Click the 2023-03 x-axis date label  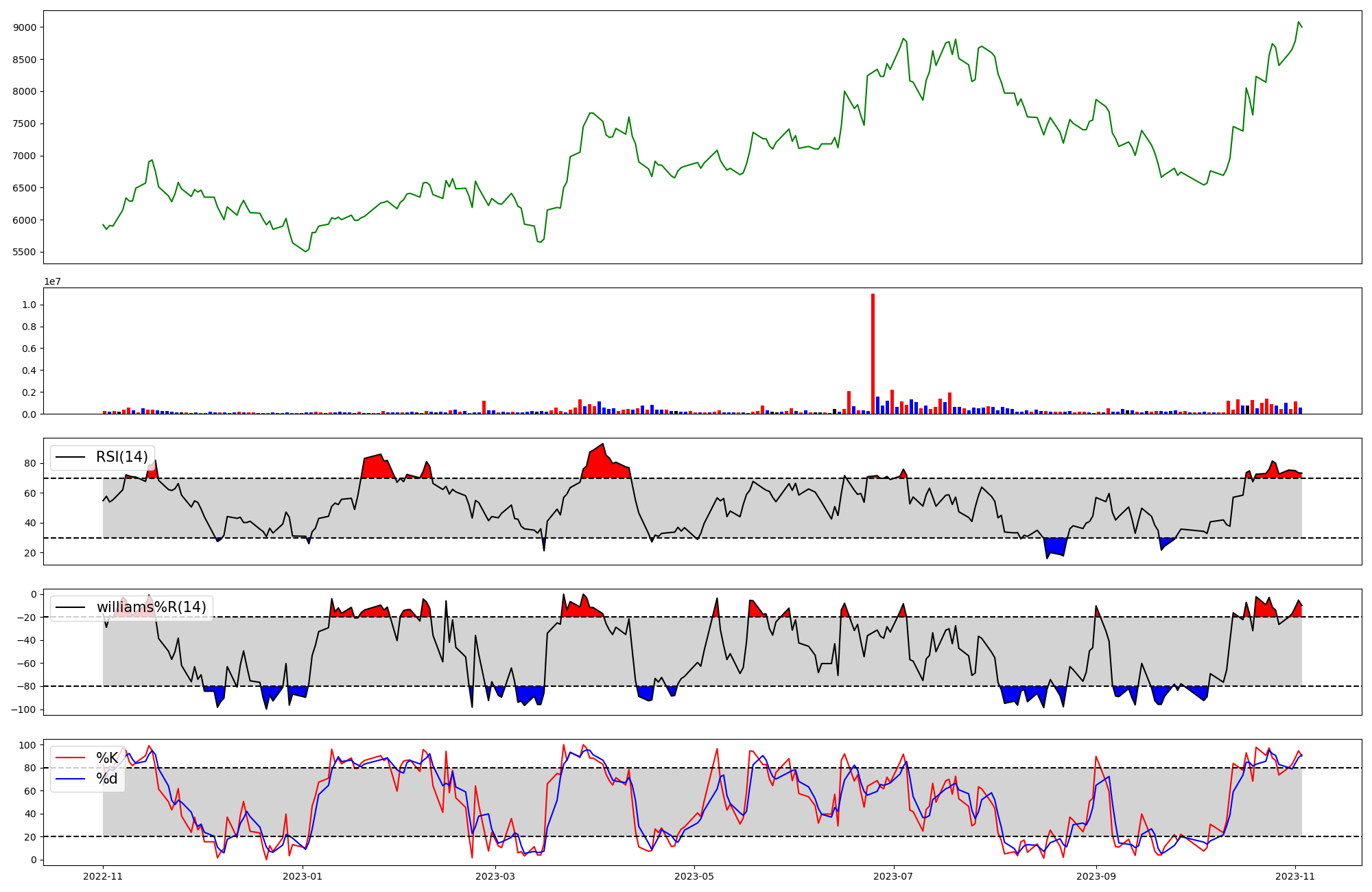point(495,876)
